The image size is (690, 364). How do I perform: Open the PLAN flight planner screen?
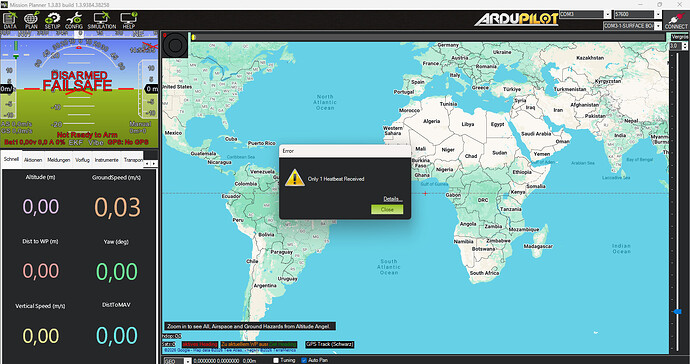31,20
